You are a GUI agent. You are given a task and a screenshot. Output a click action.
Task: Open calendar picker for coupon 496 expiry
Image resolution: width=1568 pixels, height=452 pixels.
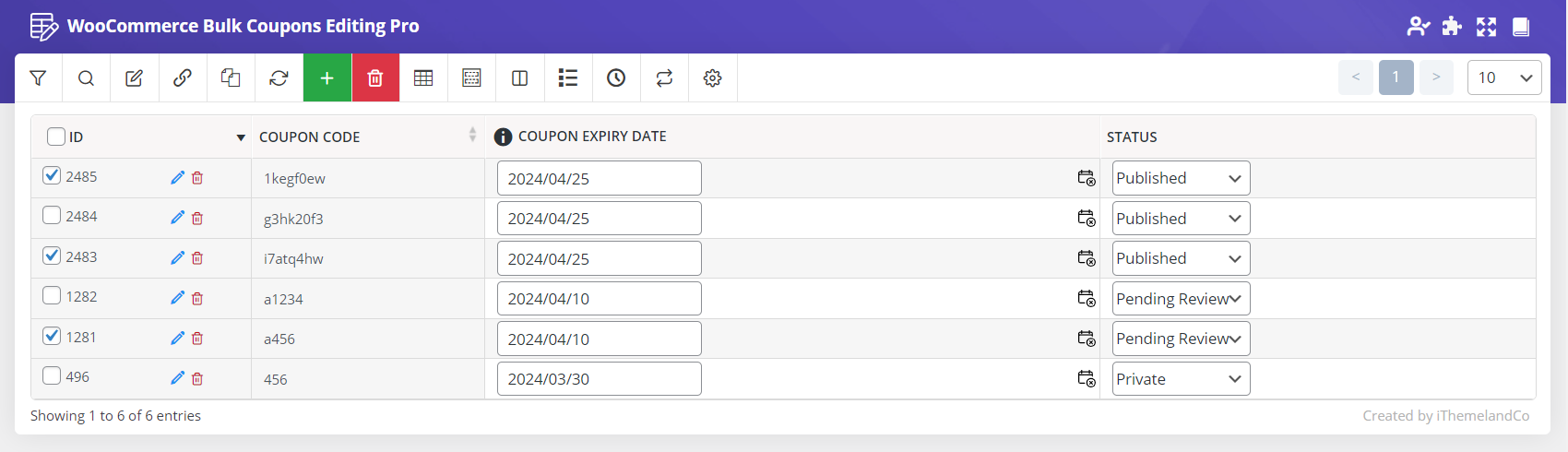1087,378
